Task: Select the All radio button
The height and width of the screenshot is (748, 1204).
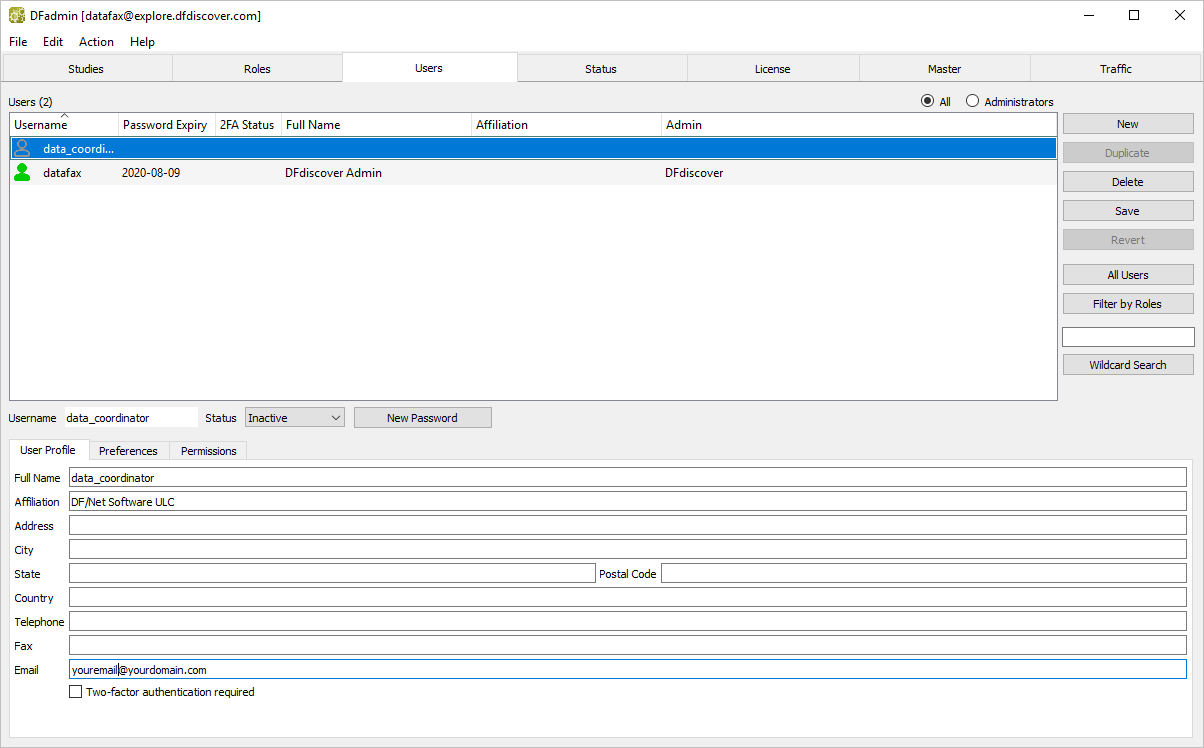Action: tap(927, 102)
